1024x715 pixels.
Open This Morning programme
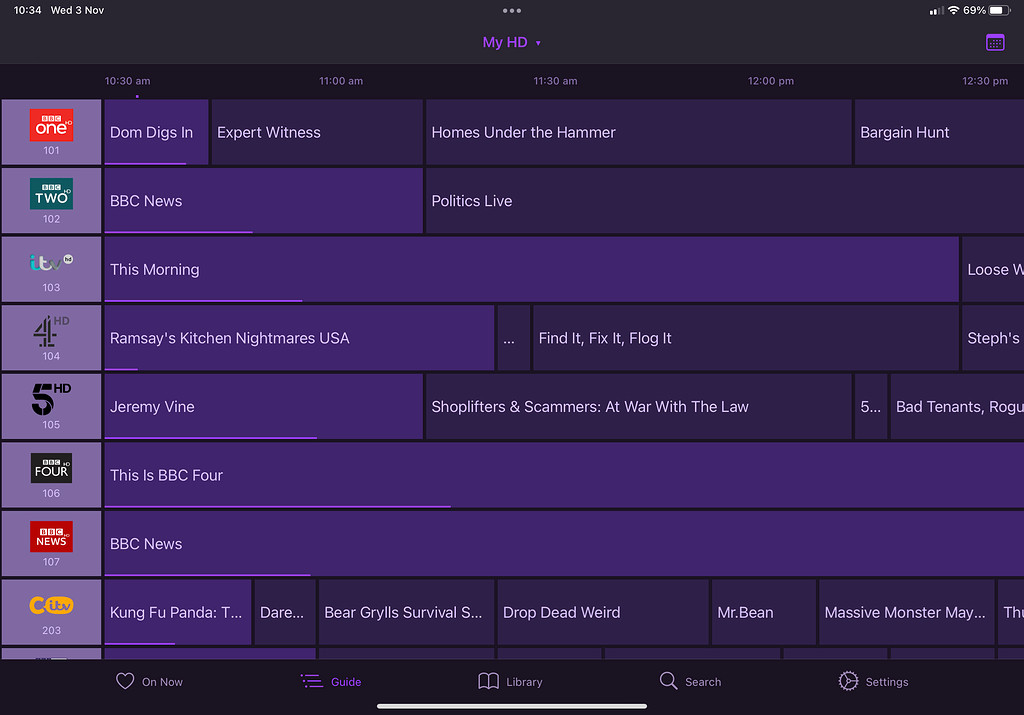coord(532,269)
